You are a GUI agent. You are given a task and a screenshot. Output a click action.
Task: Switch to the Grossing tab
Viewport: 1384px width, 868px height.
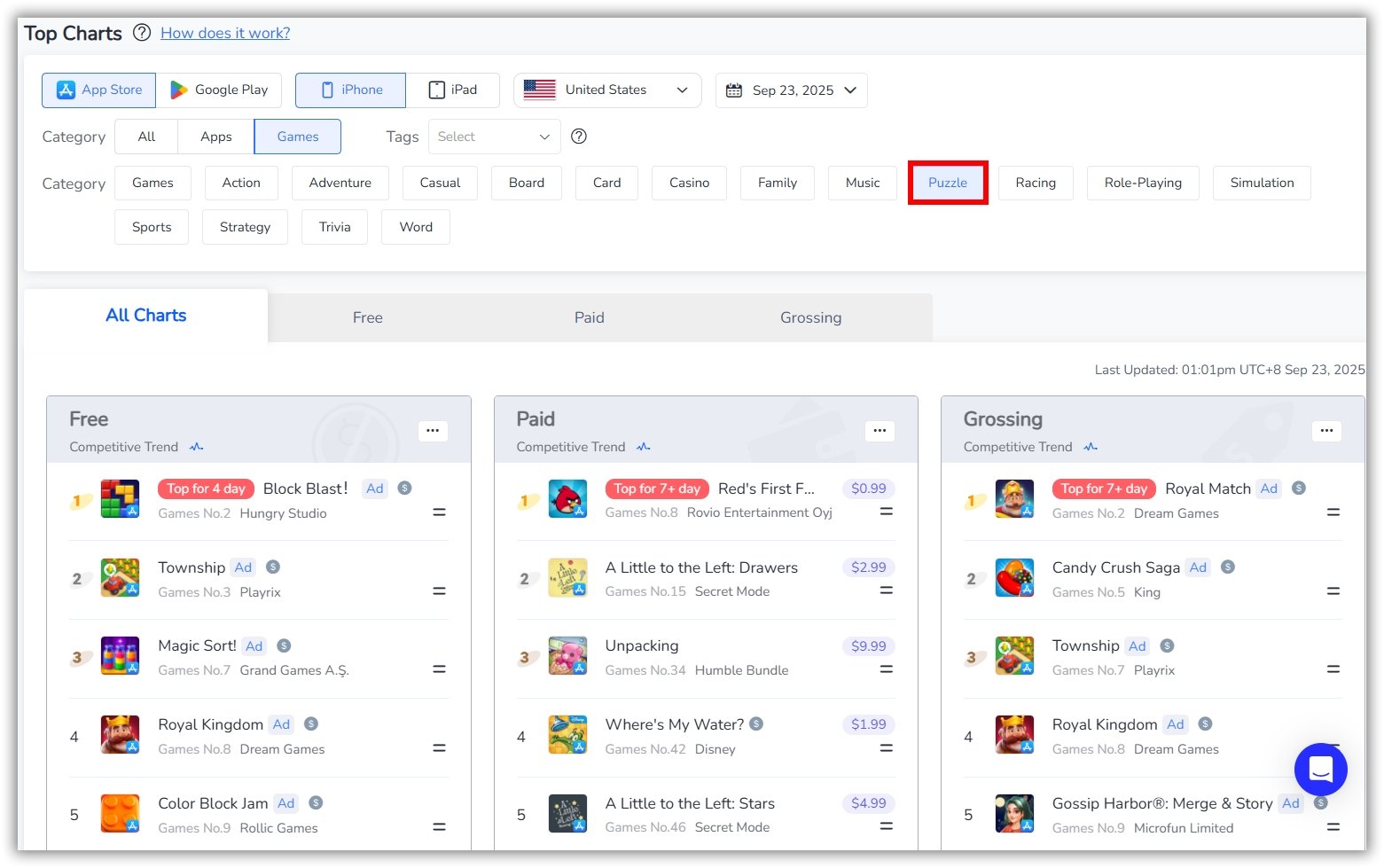tap(811, 317)
